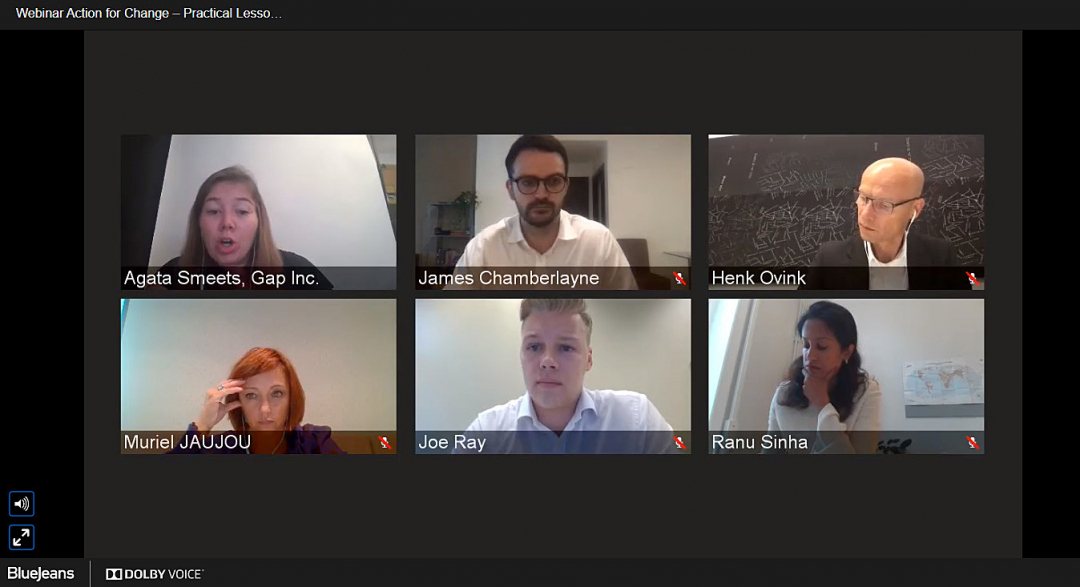Select Henk Ovink's video tile
The width and height of the screenshot is (1080, 587).
pyautogui.click(x=847, y=212)
